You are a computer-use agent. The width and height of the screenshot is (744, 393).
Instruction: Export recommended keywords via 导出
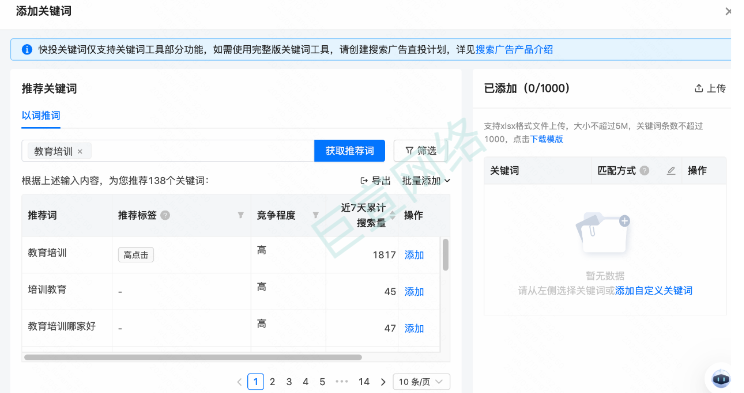[x=375, y=181]
